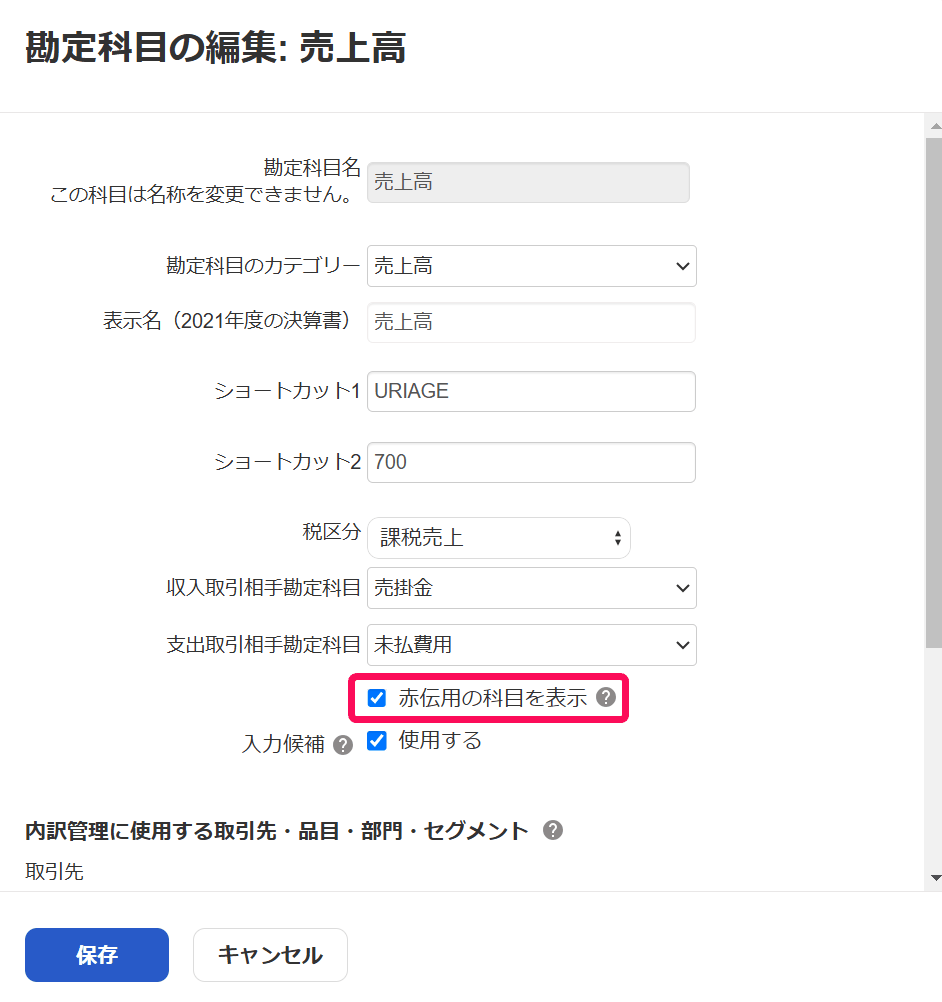Open 支出取引相手勘定科目 dropdown showing 未払費用
The width and height of the screenshot is (942, 1002).
tap(532, 645)
